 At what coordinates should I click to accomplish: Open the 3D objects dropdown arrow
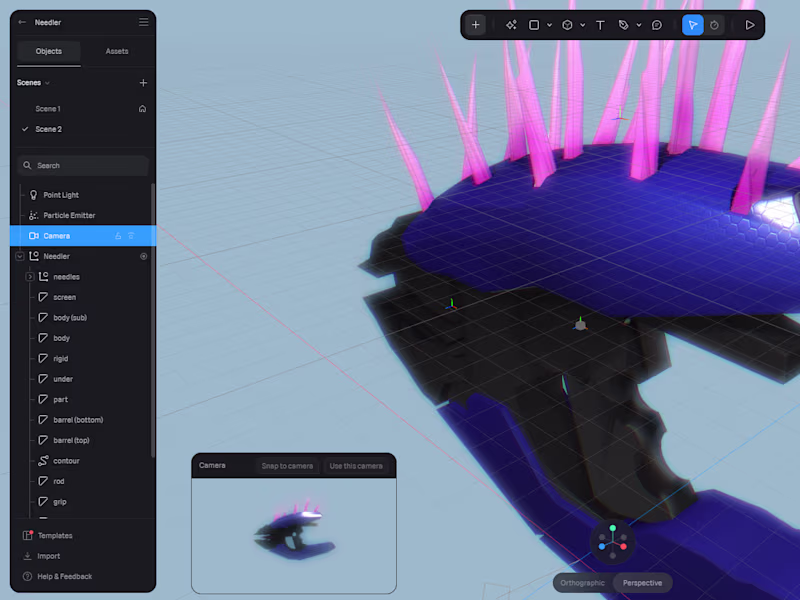pos(583,24)
